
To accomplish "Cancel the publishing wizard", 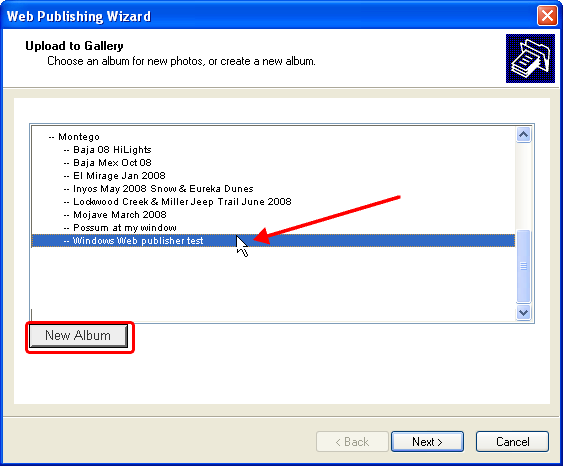I will point(512,442).
